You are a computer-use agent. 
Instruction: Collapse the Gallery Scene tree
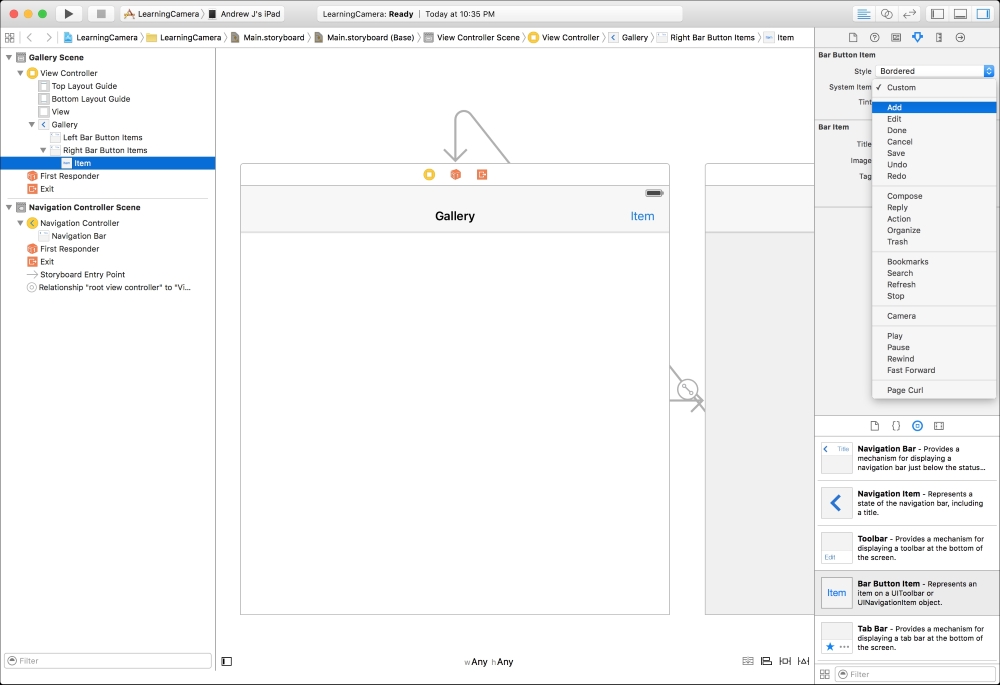[x=7, y=58]
